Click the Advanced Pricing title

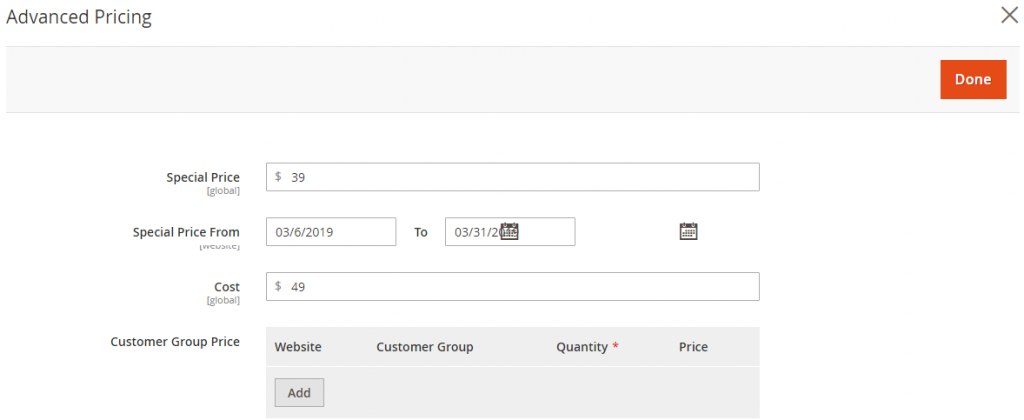click(79, 18)
